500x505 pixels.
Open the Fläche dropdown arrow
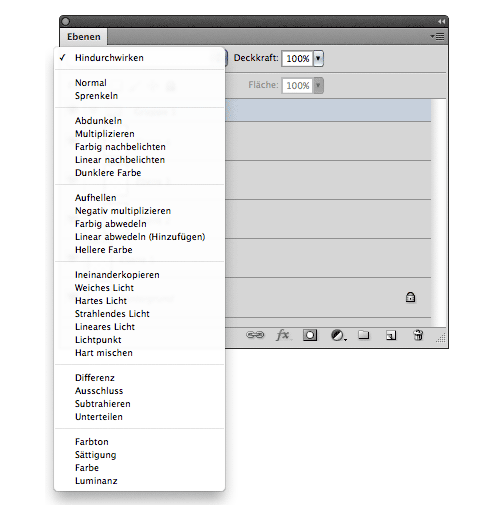coord(318,85)
